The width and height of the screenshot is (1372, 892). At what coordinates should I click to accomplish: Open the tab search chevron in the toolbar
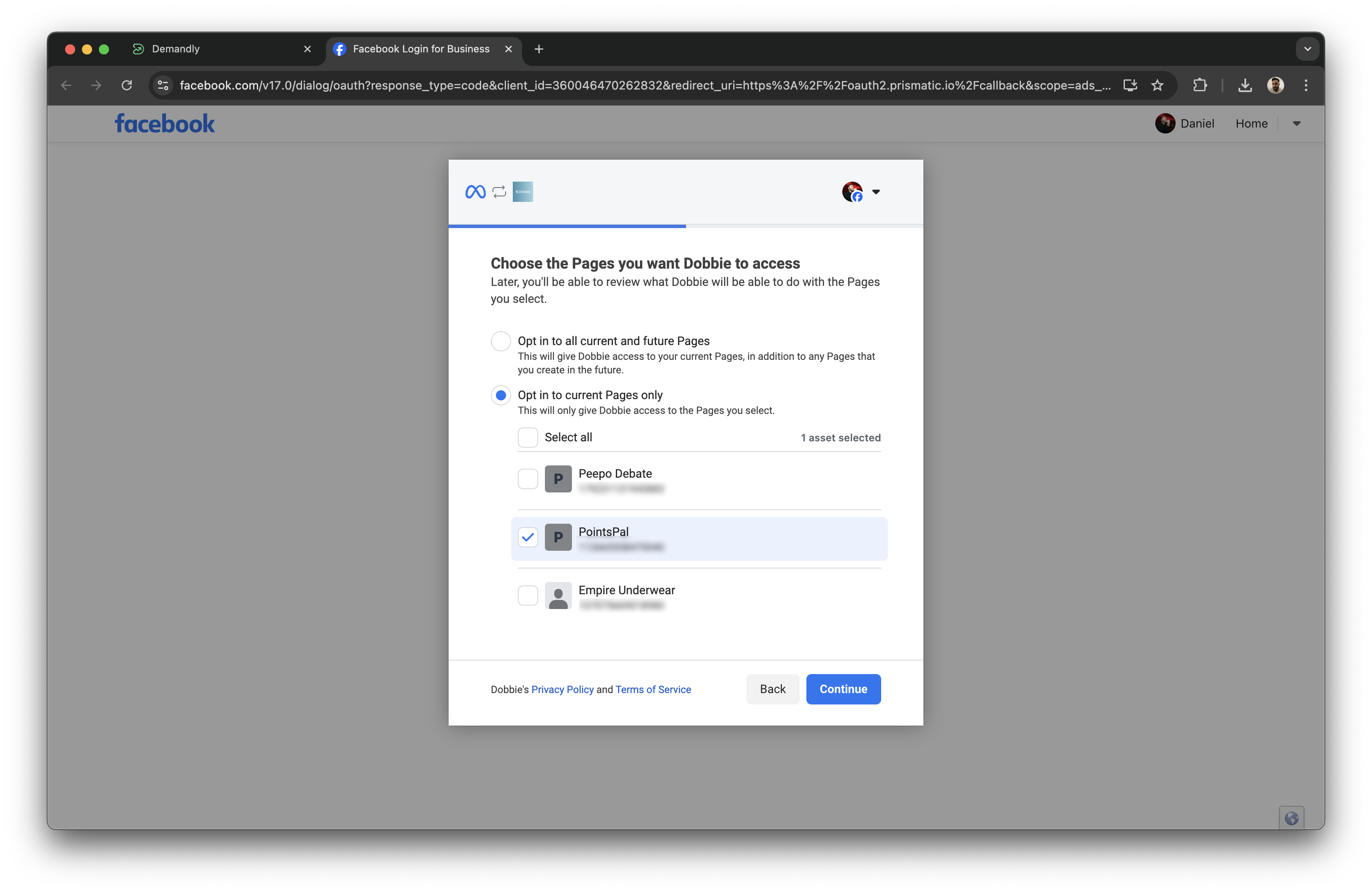tap(1307, 49)
